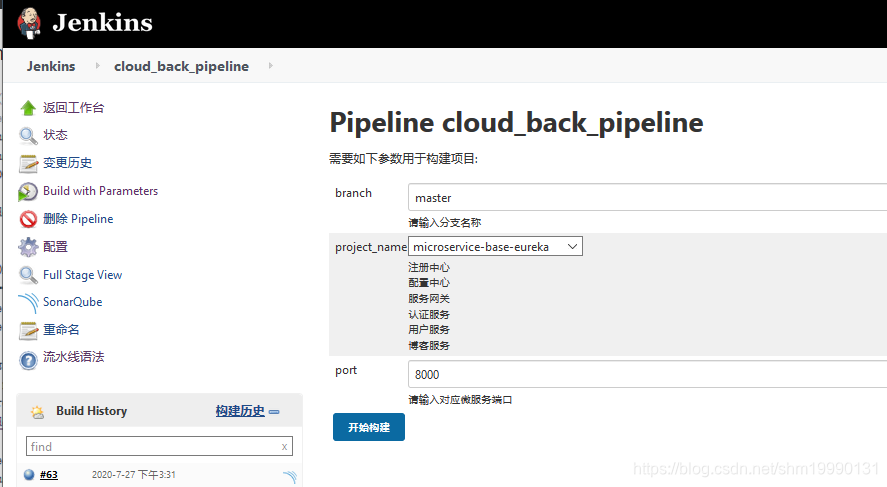Click the Jenkins header title text

pos(102,23)
